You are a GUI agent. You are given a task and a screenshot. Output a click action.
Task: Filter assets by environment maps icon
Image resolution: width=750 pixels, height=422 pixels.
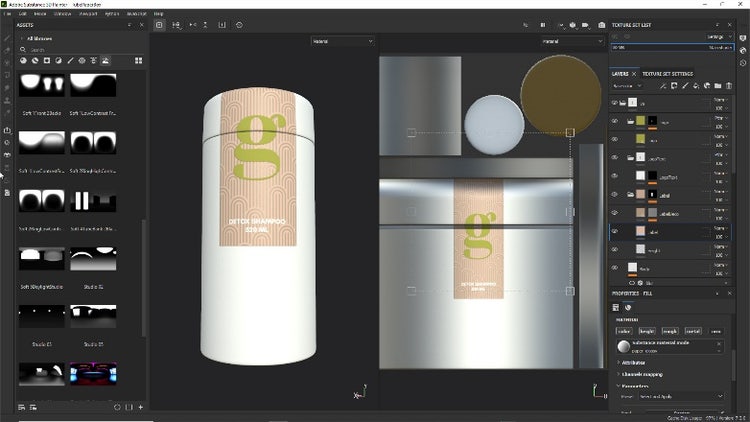(107, 61)
